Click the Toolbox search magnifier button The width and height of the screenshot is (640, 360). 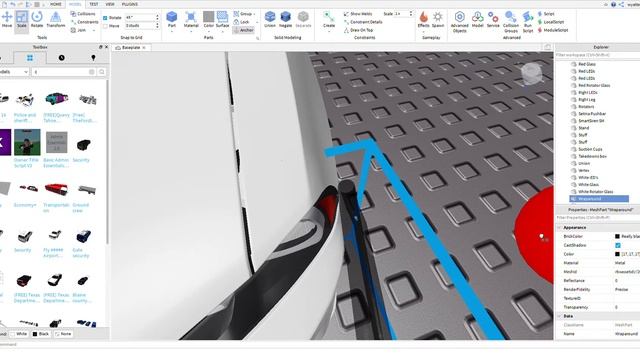102,72
